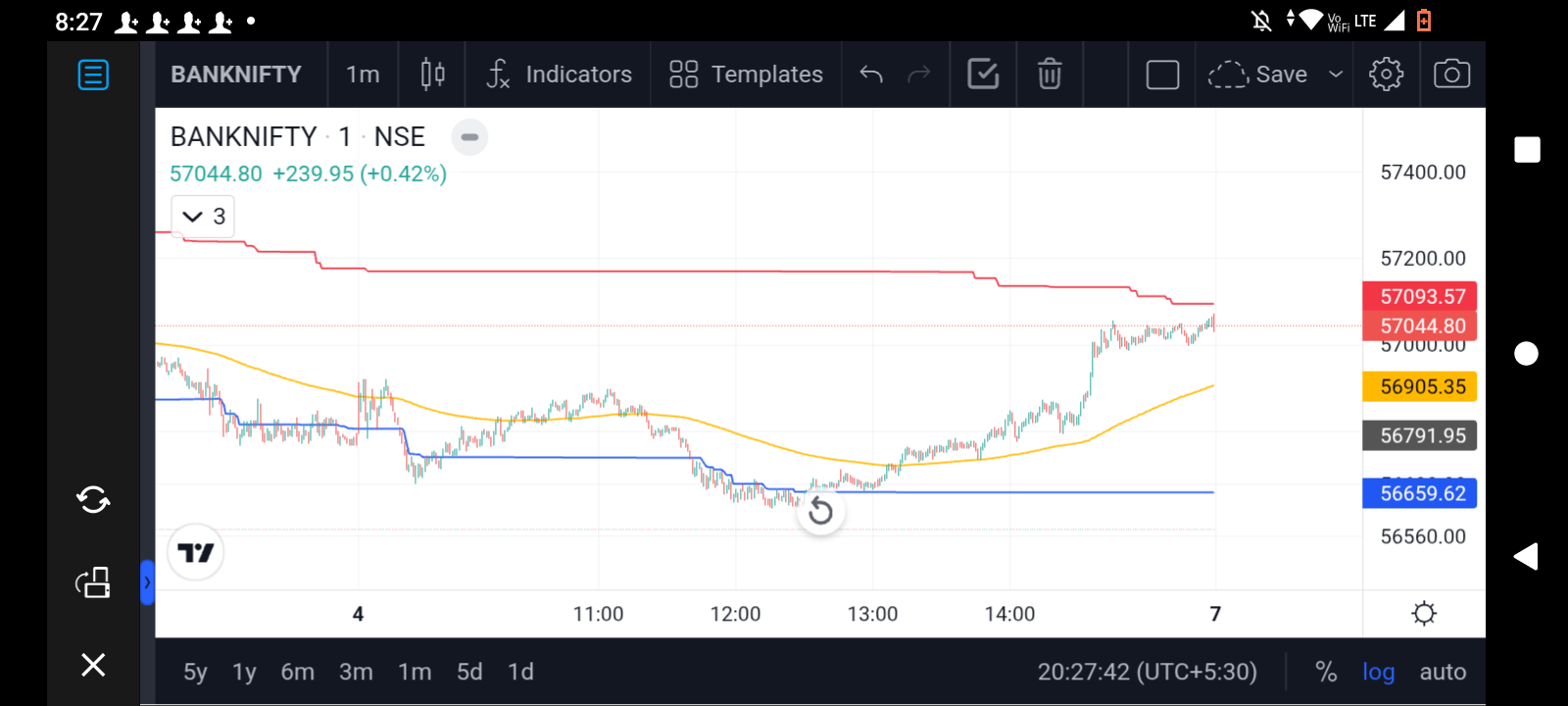Open the candlestick chart style picker
The height and width of the screenshot is (706, 1568).
tap(432, 75)
